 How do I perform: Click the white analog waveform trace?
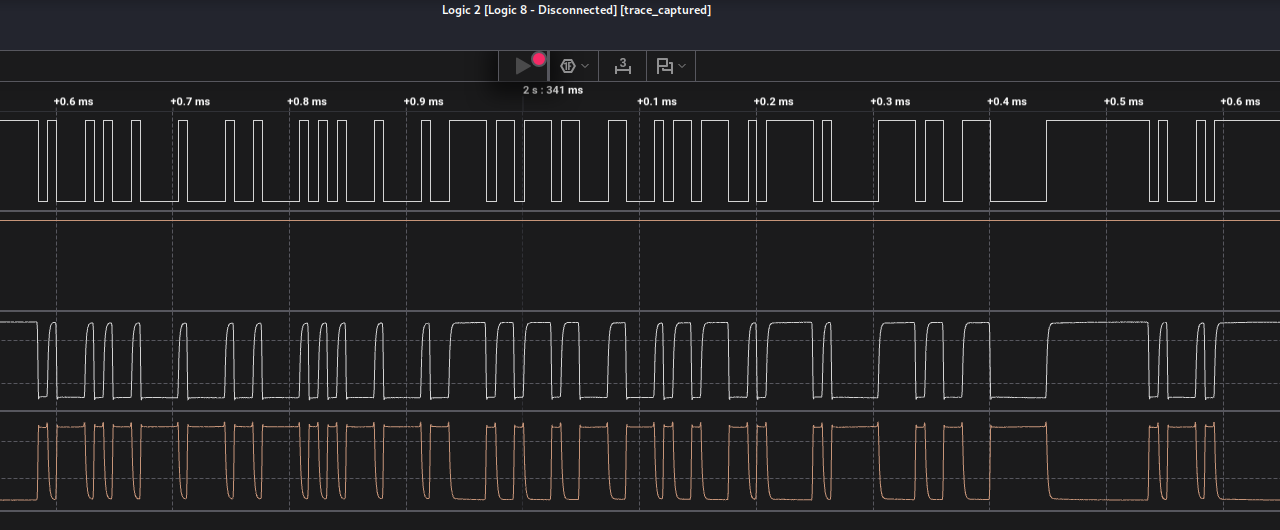click(x=640, y=360)
